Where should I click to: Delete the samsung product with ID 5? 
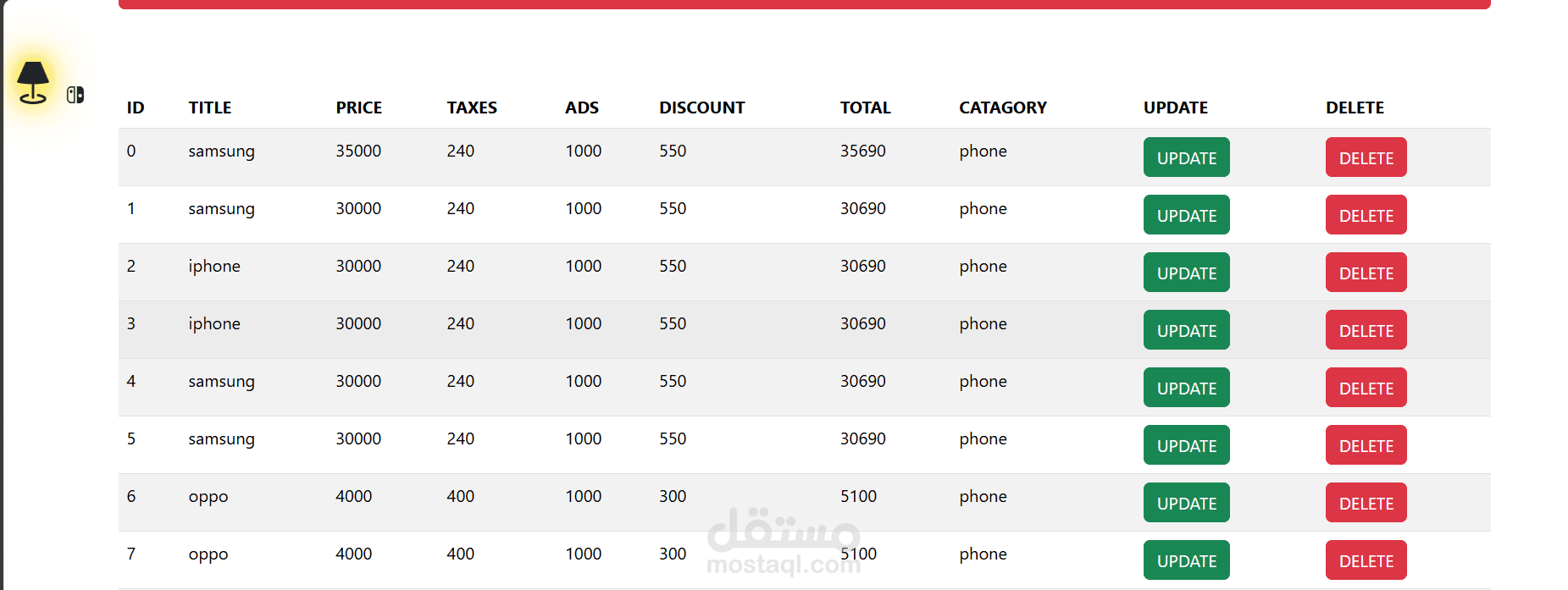[1366, 445]
